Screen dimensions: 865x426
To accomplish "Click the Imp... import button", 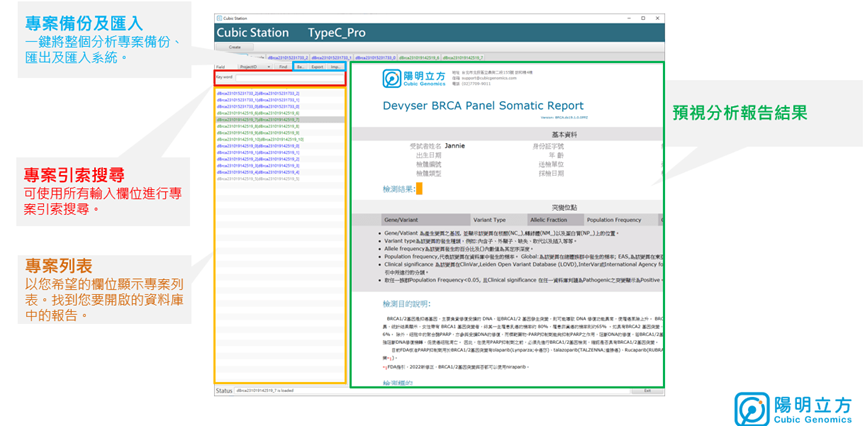I will [336, 66].
